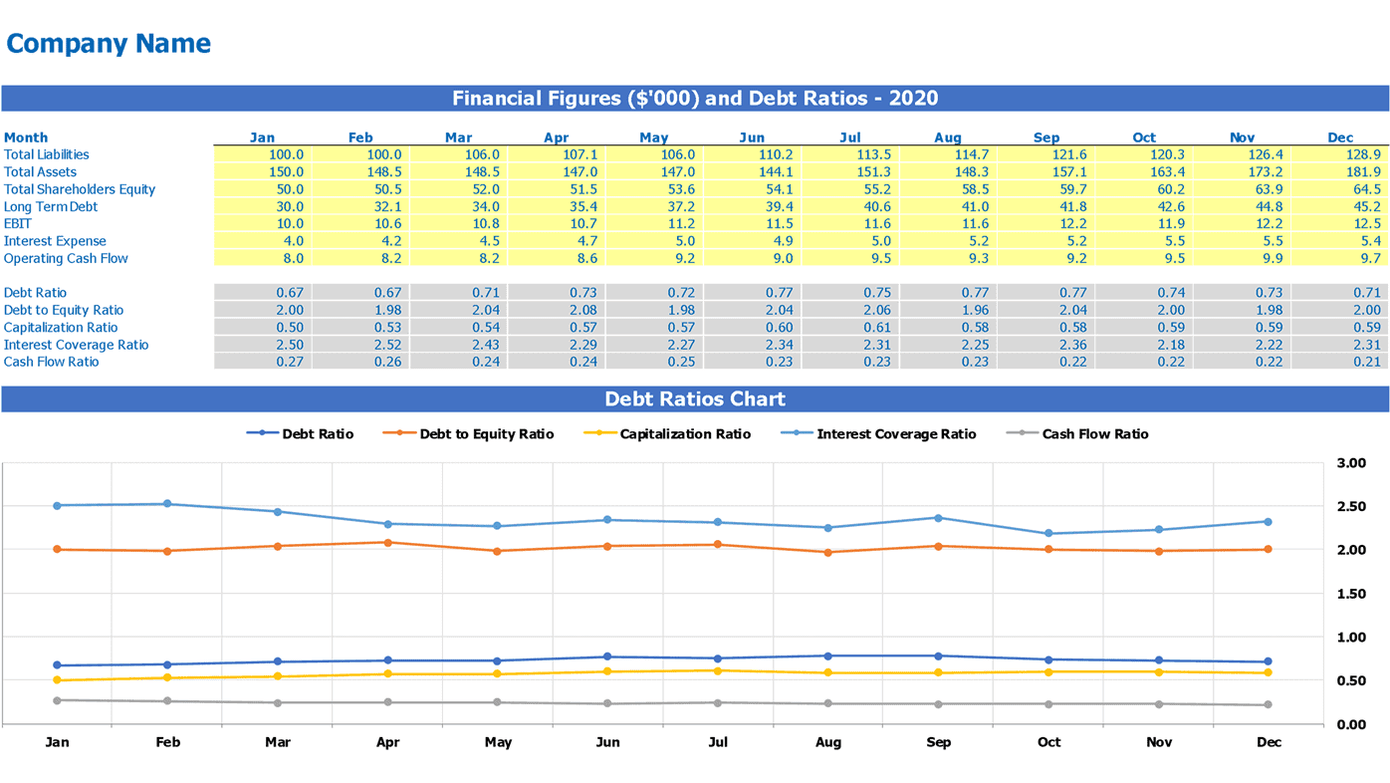Click the Debt to Equity Ratio row label
The image size is (1390, 783).
[64, 310]
